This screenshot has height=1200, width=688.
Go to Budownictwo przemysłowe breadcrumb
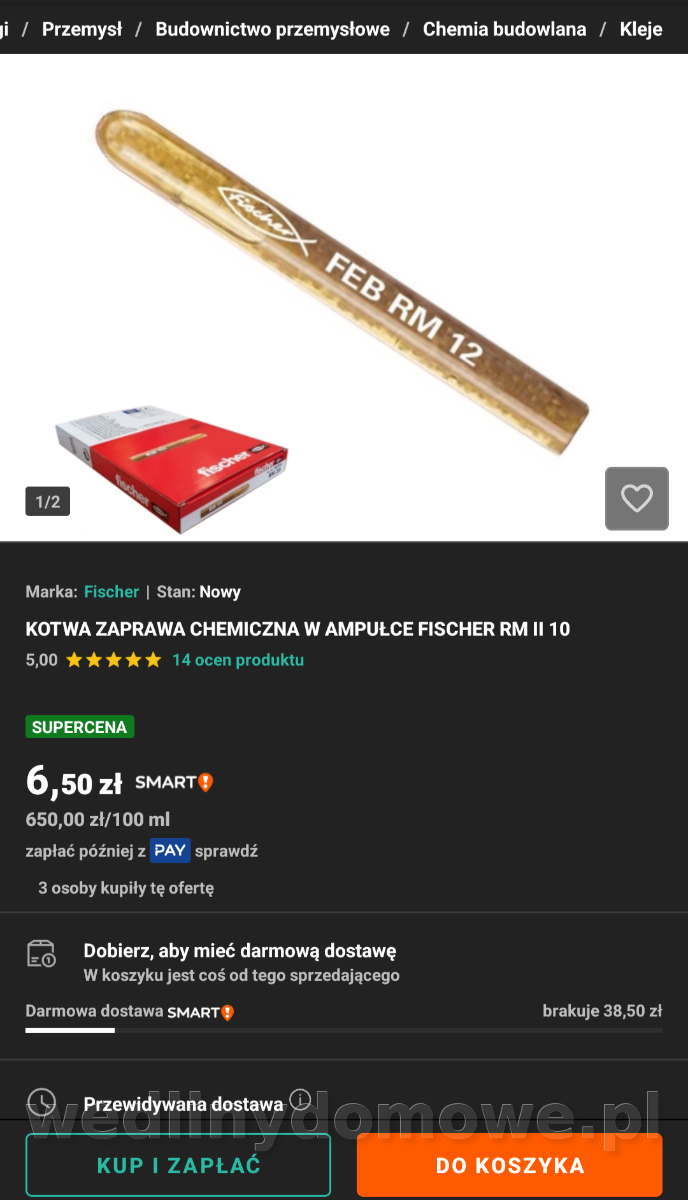pyautogui.click(x=272, y=29)
